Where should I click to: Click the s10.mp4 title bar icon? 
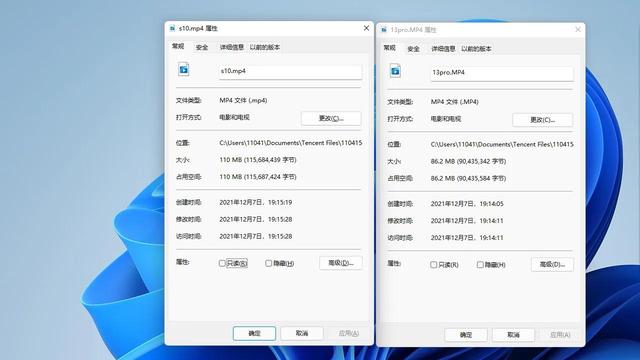point(172,29)
